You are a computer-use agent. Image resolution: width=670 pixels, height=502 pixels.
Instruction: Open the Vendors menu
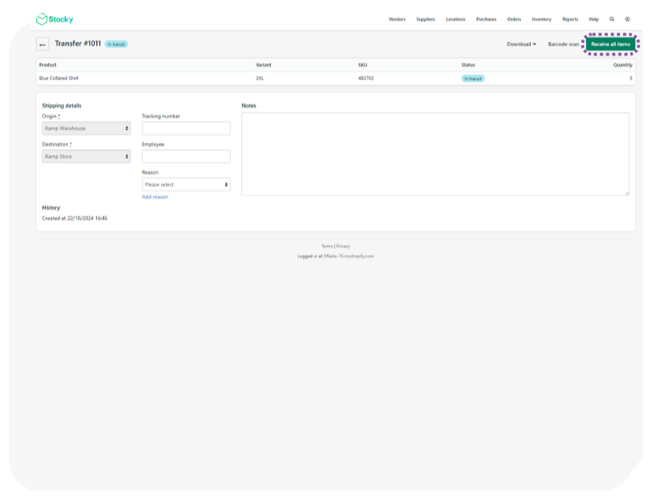click(397, 19)
